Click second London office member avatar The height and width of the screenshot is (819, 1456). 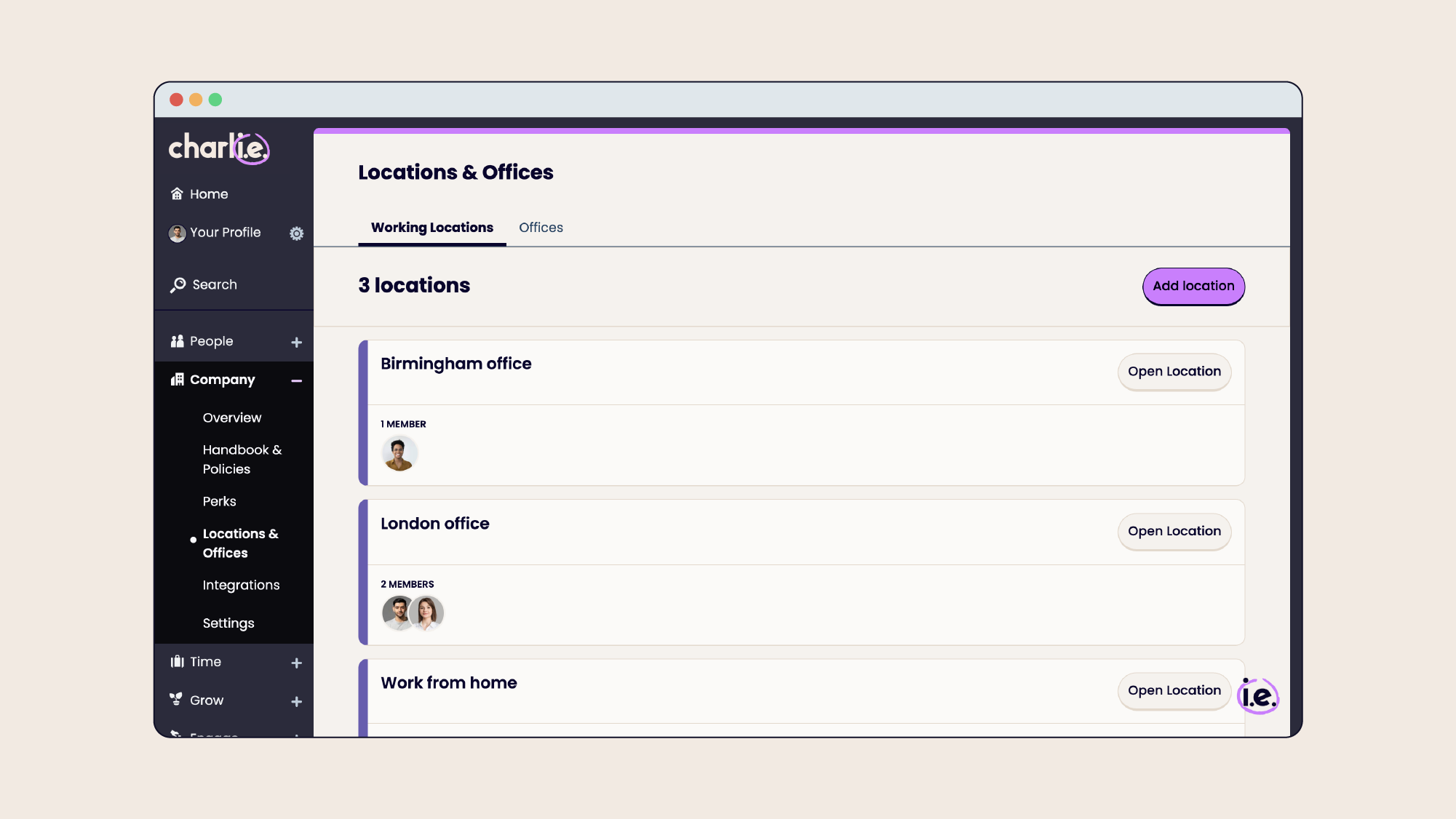tap(427, 613)
